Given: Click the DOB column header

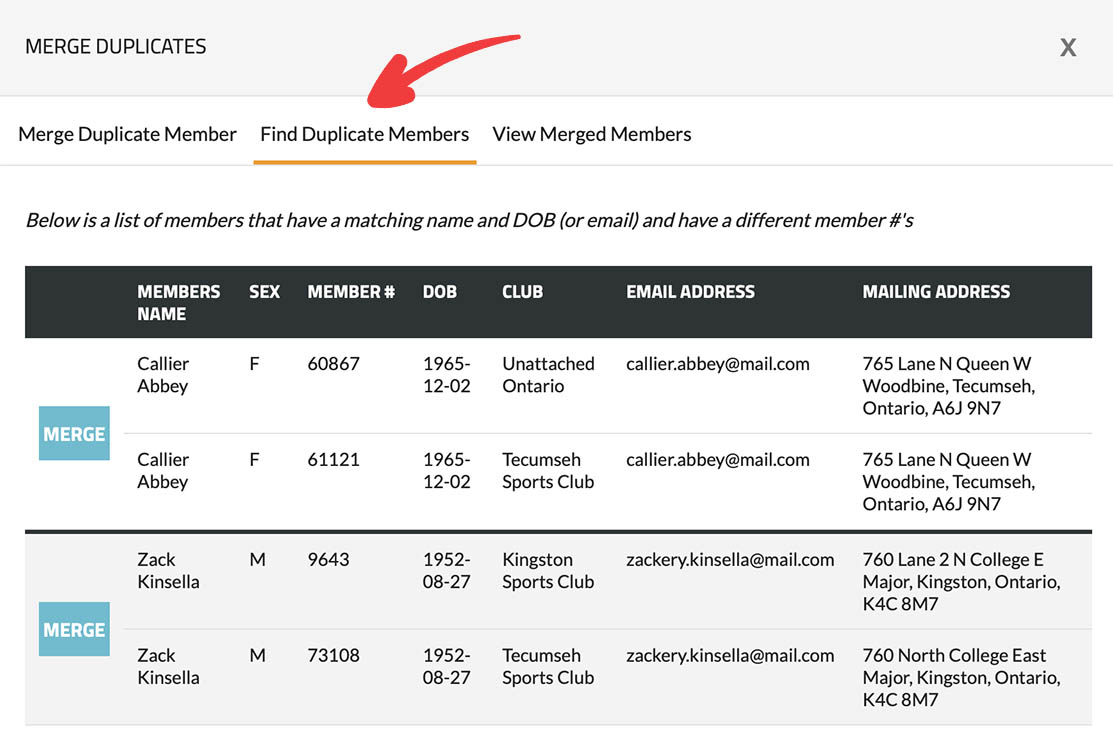Looking at the screenshot, I should (x=439, y=292).
